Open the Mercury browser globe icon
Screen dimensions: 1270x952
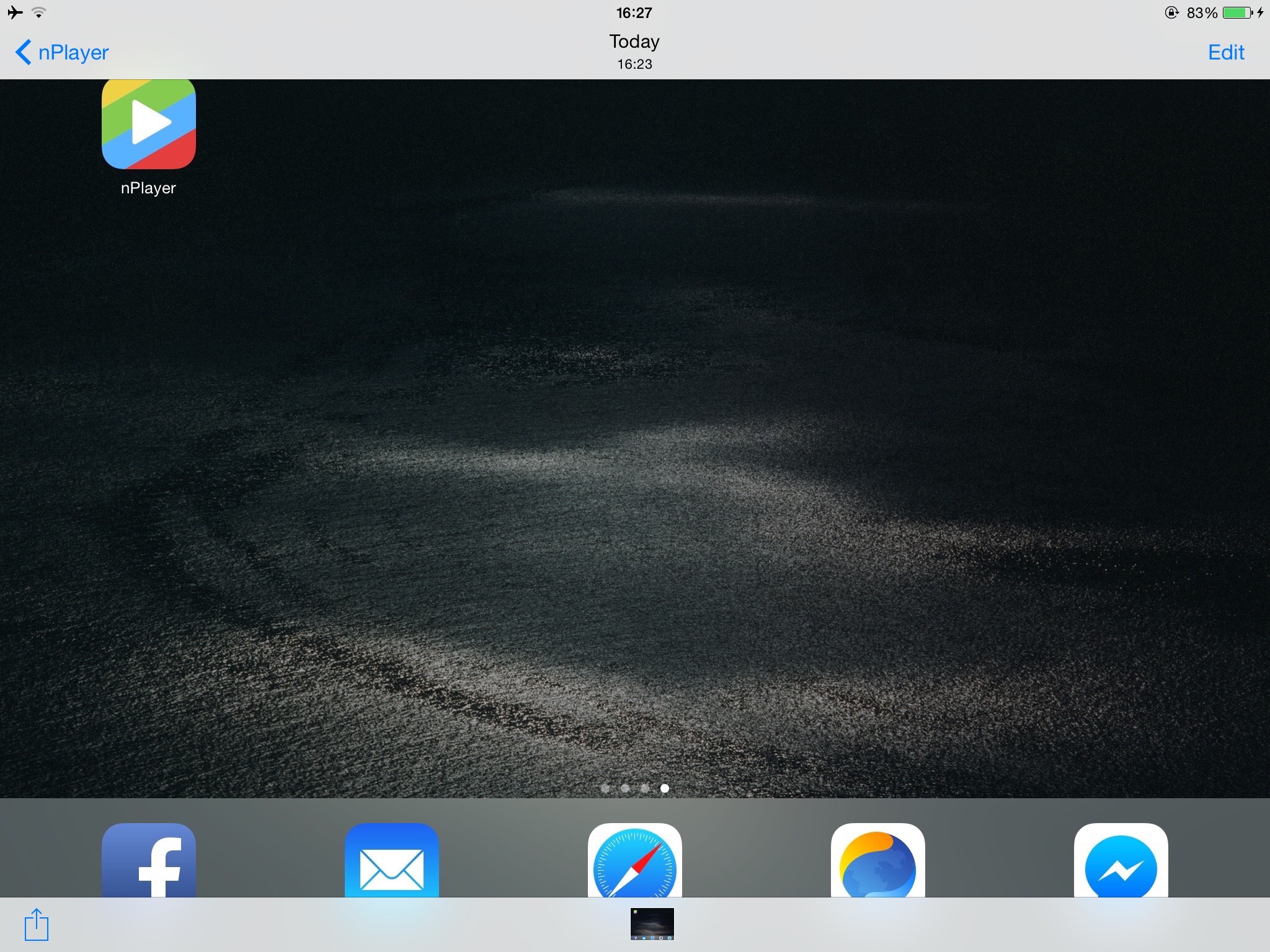tap(878, 862)
